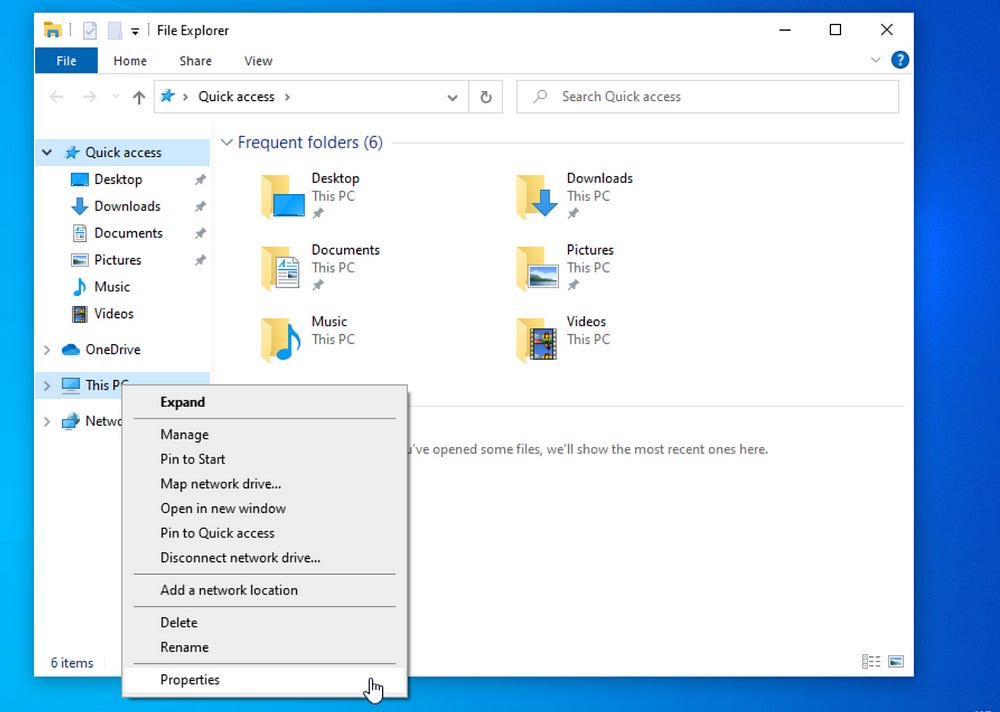The height and width of the screenshot is (712, 1000).
Task: Expand the OneDrive tree node
Action: pos(47,350)
